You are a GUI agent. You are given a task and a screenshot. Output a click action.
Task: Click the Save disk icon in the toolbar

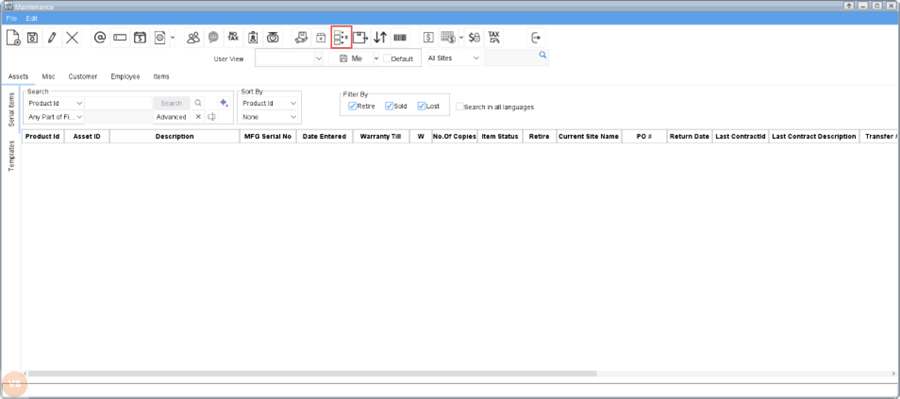[33, 38]
